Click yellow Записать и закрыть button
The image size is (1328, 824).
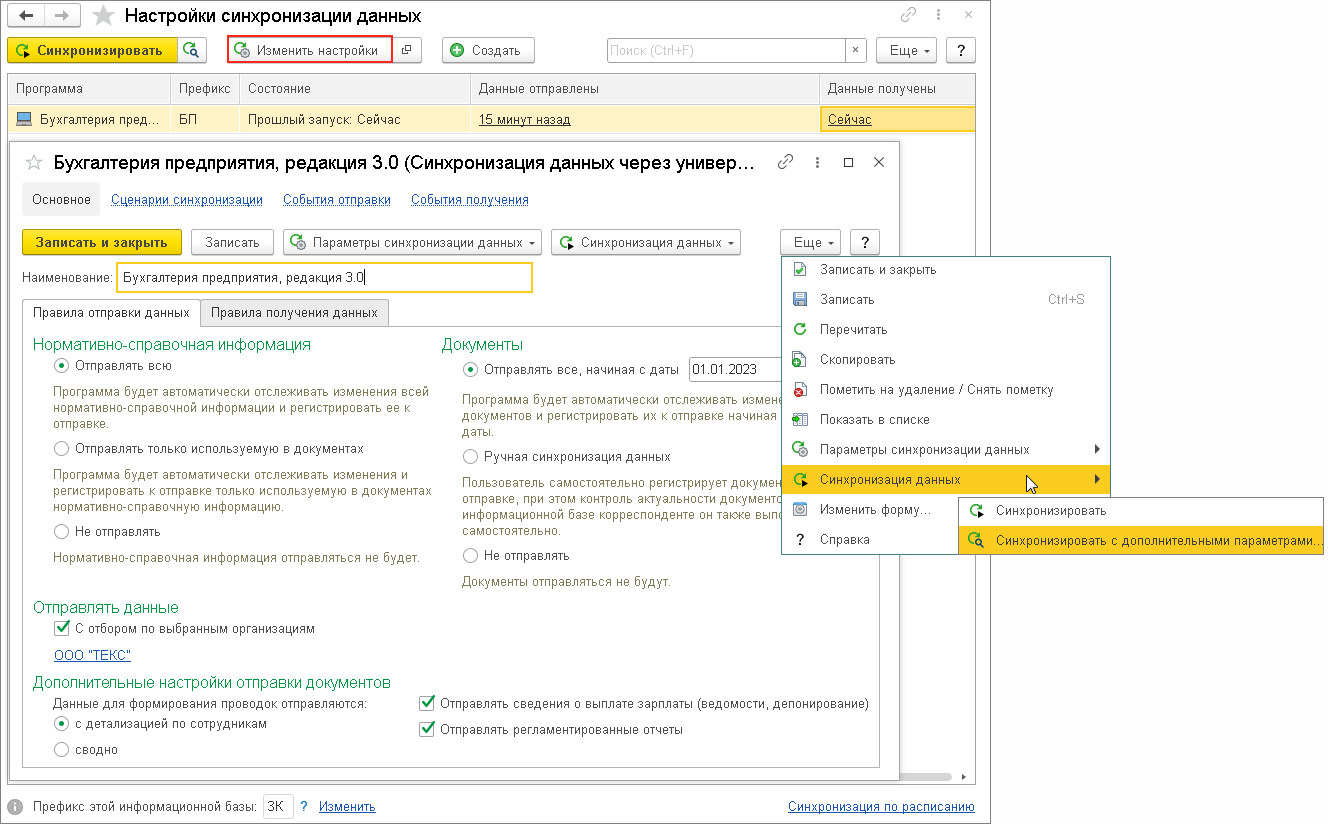coord(102,242)
